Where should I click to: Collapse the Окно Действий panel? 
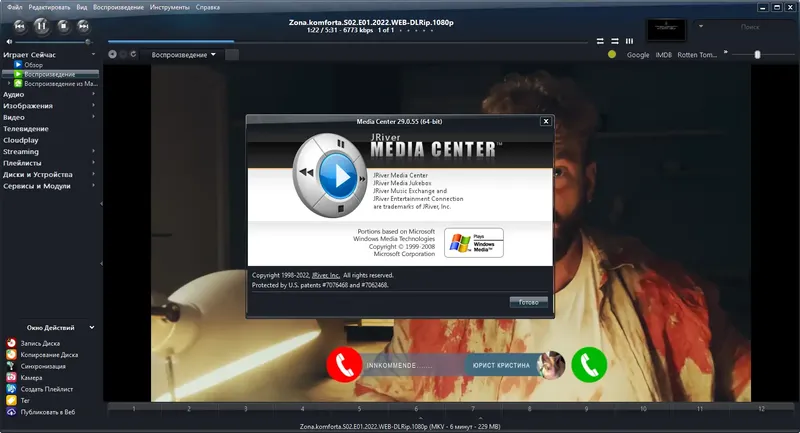pyautogui.click(x=92, y=327)
